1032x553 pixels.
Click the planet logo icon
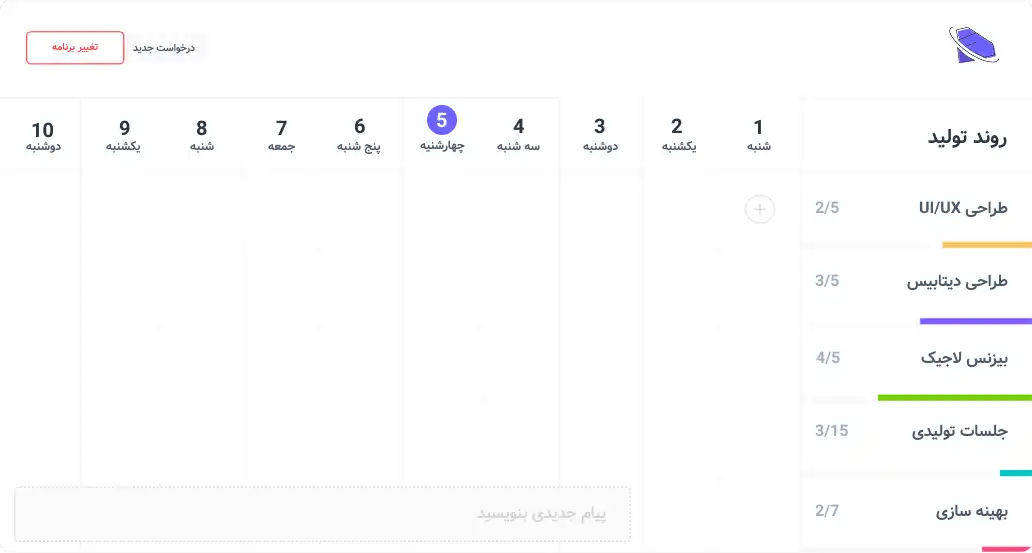[x=973, y=46]
